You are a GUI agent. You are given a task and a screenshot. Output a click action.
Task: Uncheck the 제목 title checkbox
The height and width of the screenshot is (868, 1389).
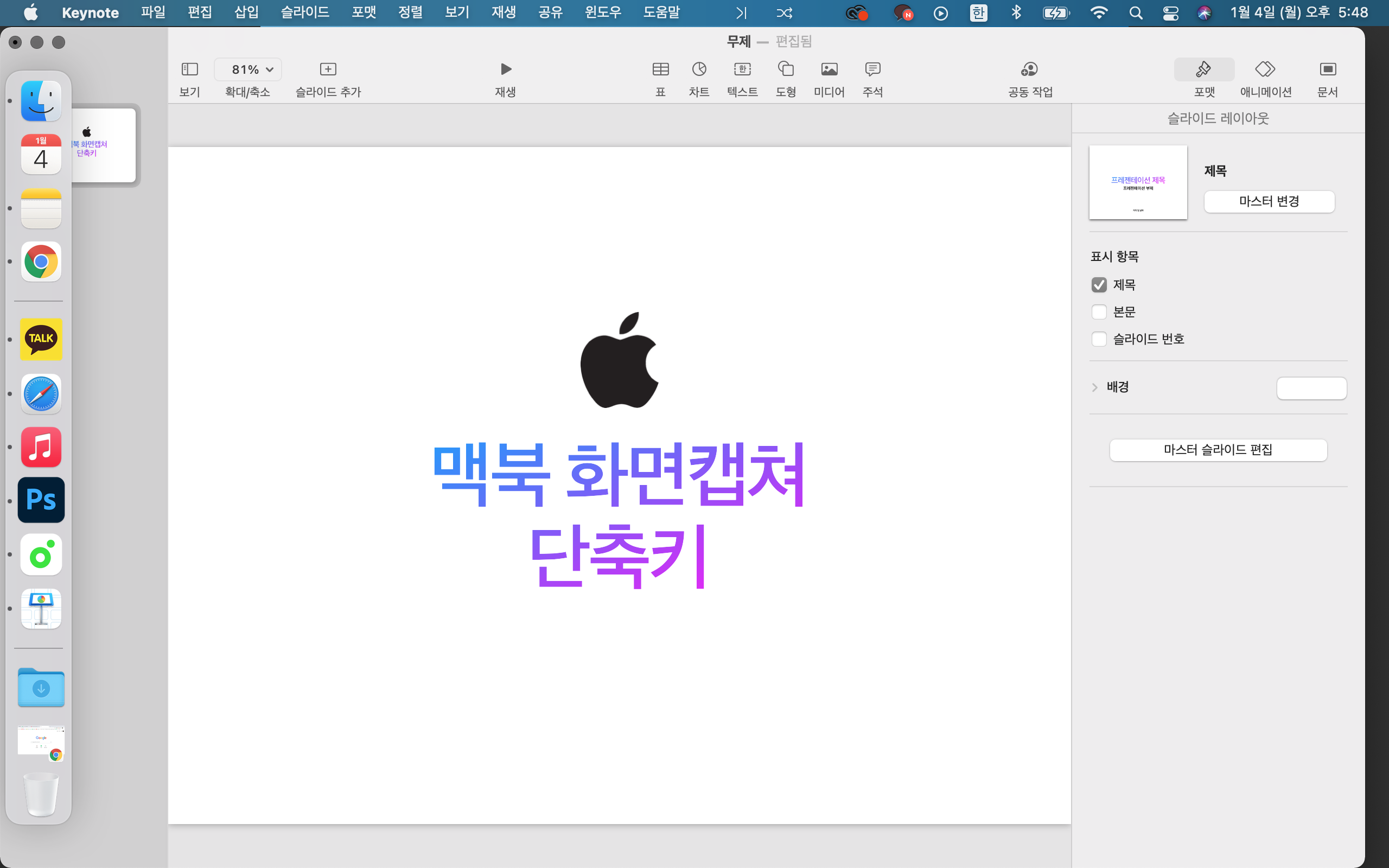coord(1099,285)
